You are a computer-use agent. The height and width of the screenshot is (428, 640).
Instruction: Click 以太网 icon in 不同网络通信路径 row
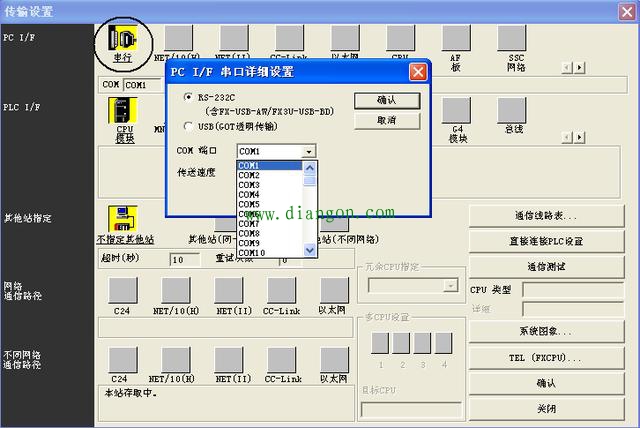(335, 360)
